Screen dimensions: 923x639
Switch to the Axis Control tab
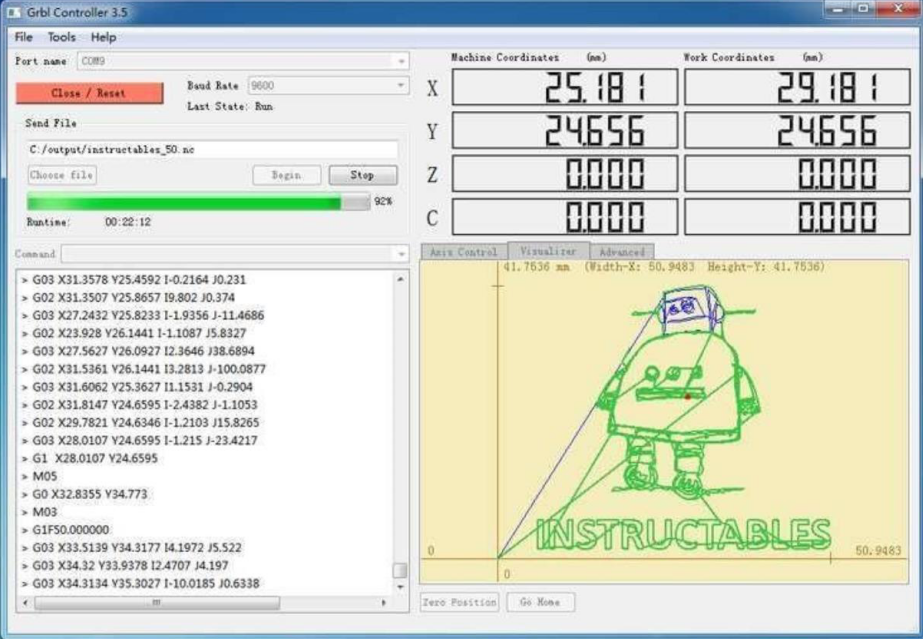464,252
